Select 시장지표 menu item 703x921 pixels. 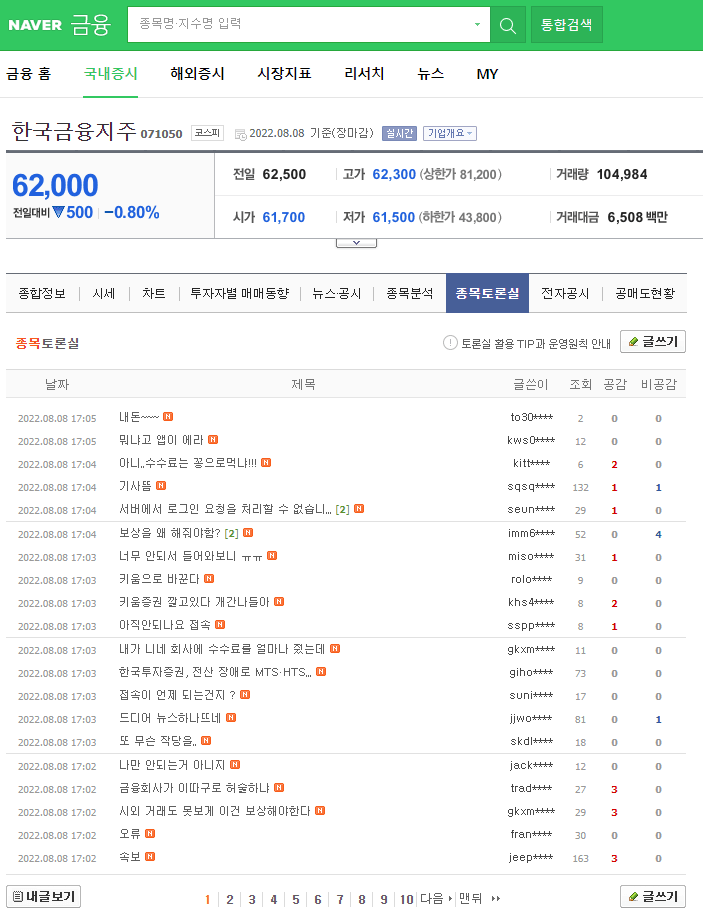(x=284, y=74)
